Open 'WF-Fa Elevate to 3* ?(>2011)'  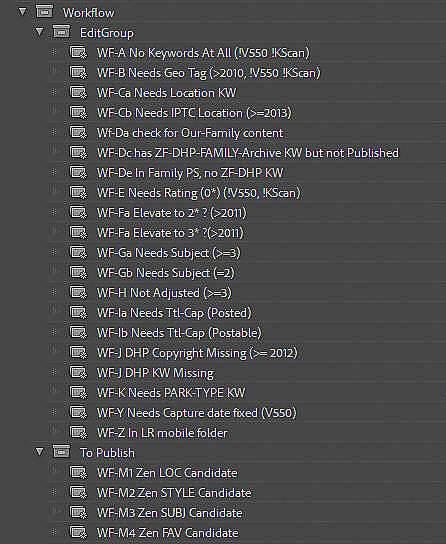coord(170,233)
